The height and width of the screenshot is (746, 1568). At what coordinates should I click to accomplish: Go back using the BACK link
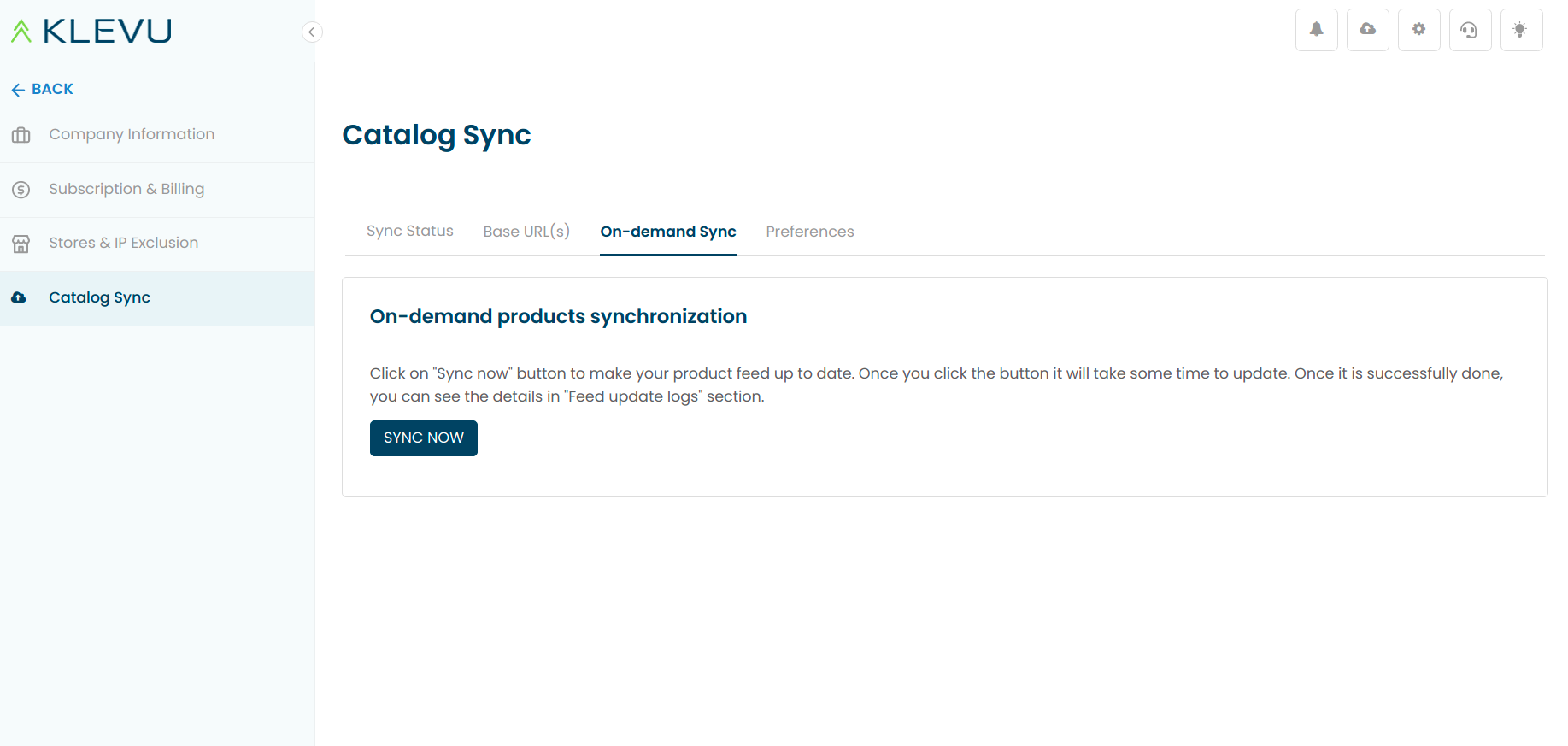pos(42,89)
